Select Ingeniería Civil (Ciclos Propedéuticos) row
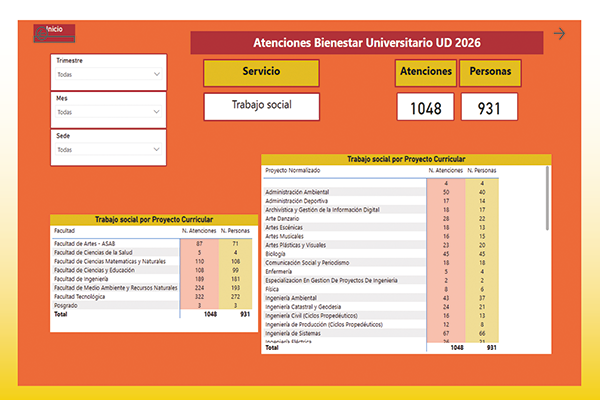 pyautogui.click(x=382, y=315)
